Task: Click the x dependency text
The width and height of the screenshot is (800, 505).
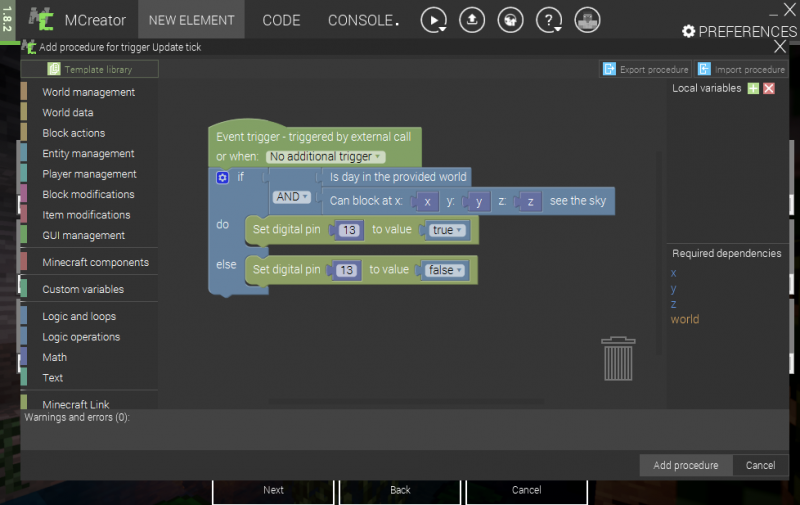Action: (x=673, y=273)
